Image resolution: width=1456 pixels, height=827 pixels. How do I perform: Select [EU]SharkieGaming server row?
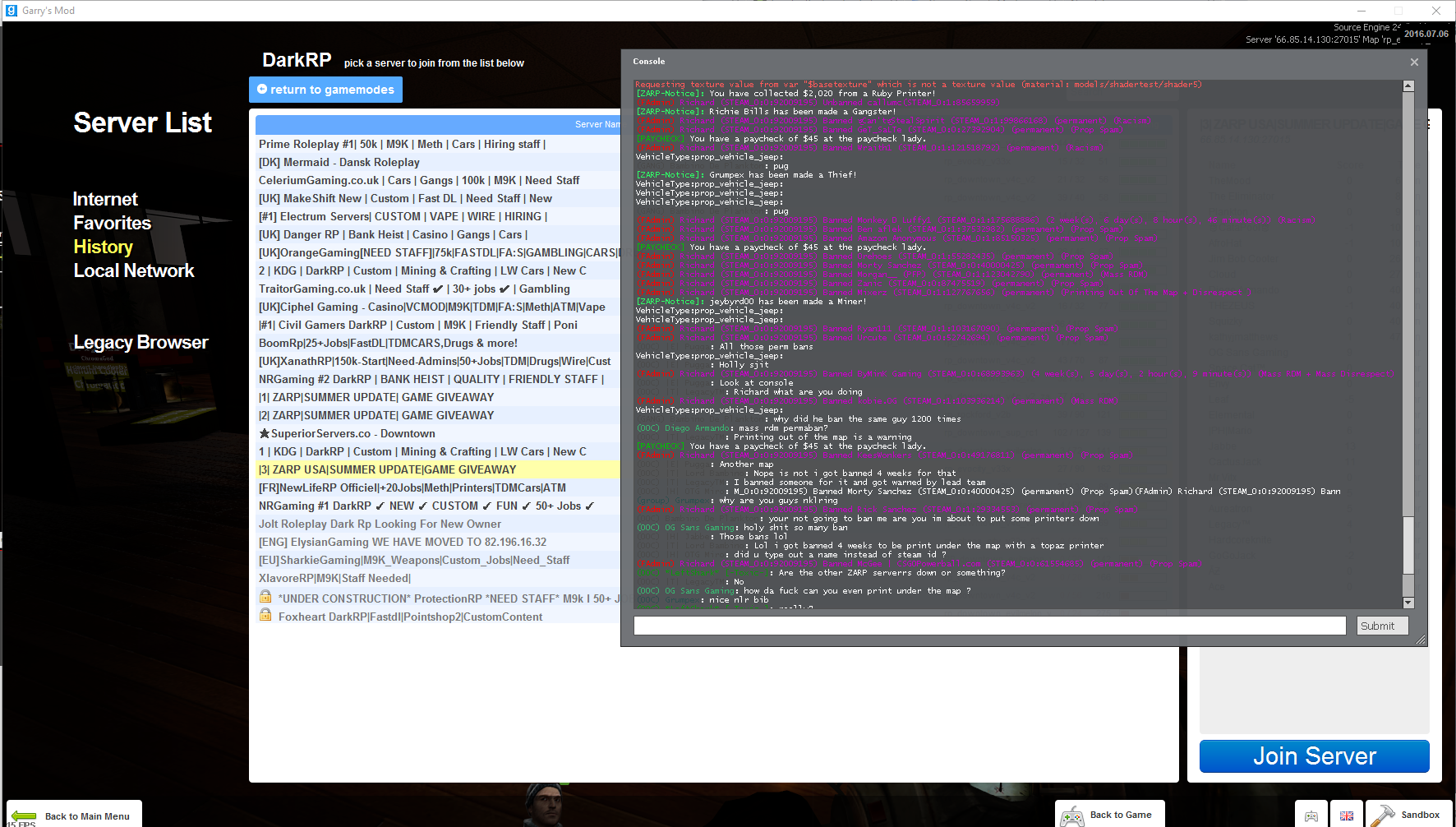pos(438,560)
